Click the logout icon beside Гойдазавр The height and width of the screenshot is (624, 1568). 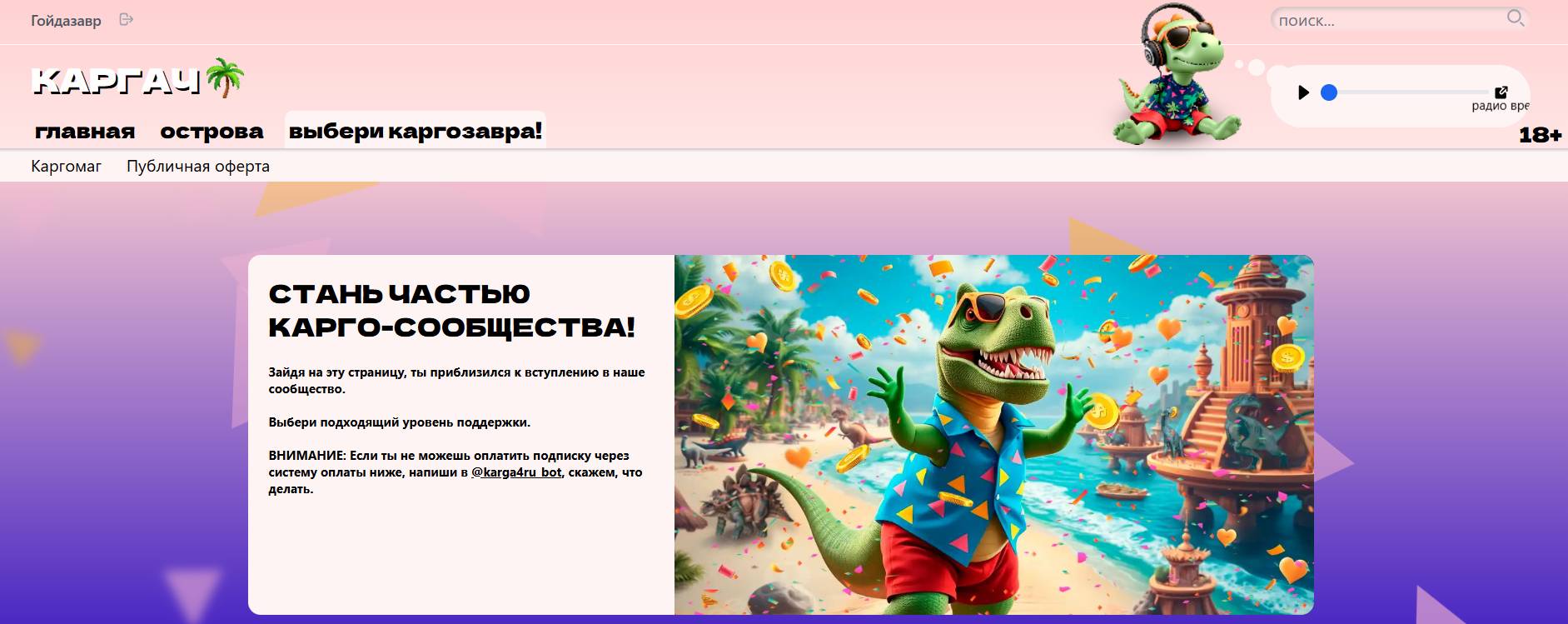coord(127,19)
